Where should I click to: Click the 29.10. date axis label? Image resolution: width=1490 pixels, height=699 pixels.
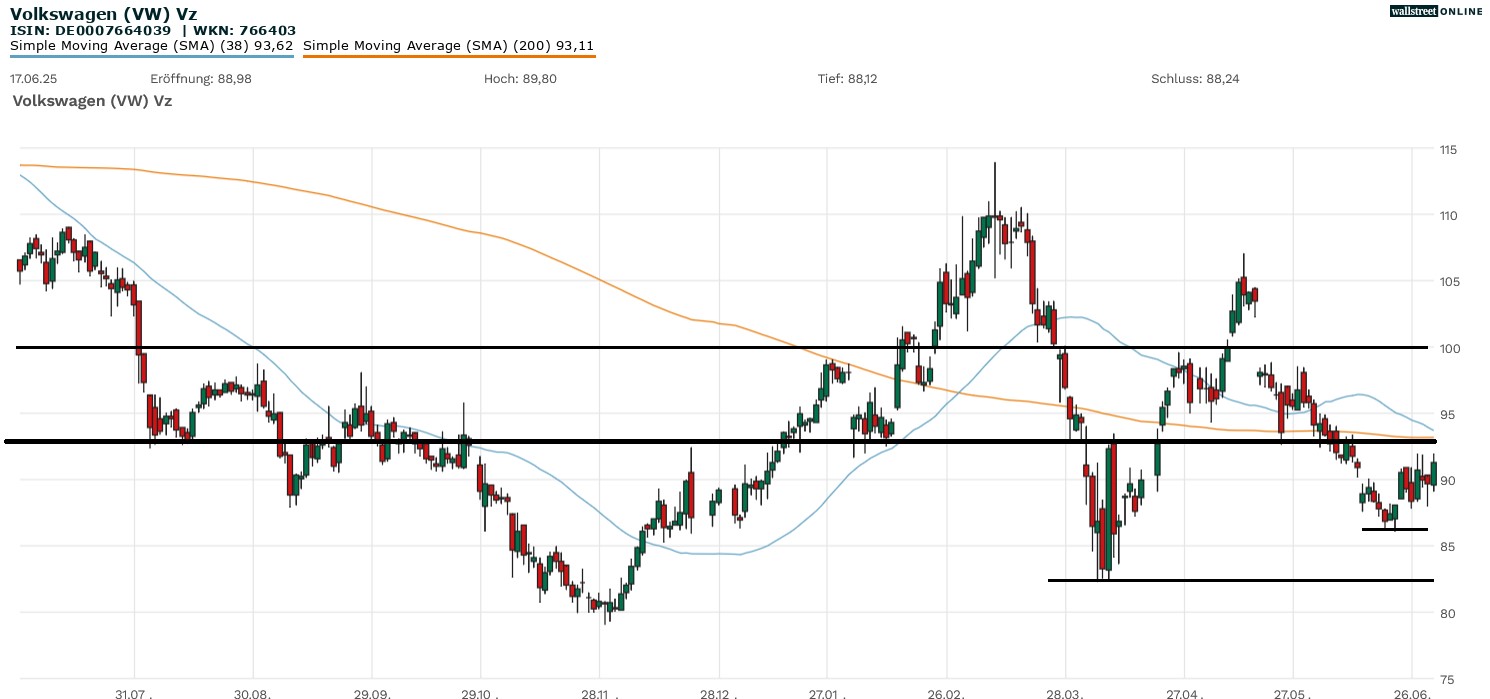tap(480, 693)
